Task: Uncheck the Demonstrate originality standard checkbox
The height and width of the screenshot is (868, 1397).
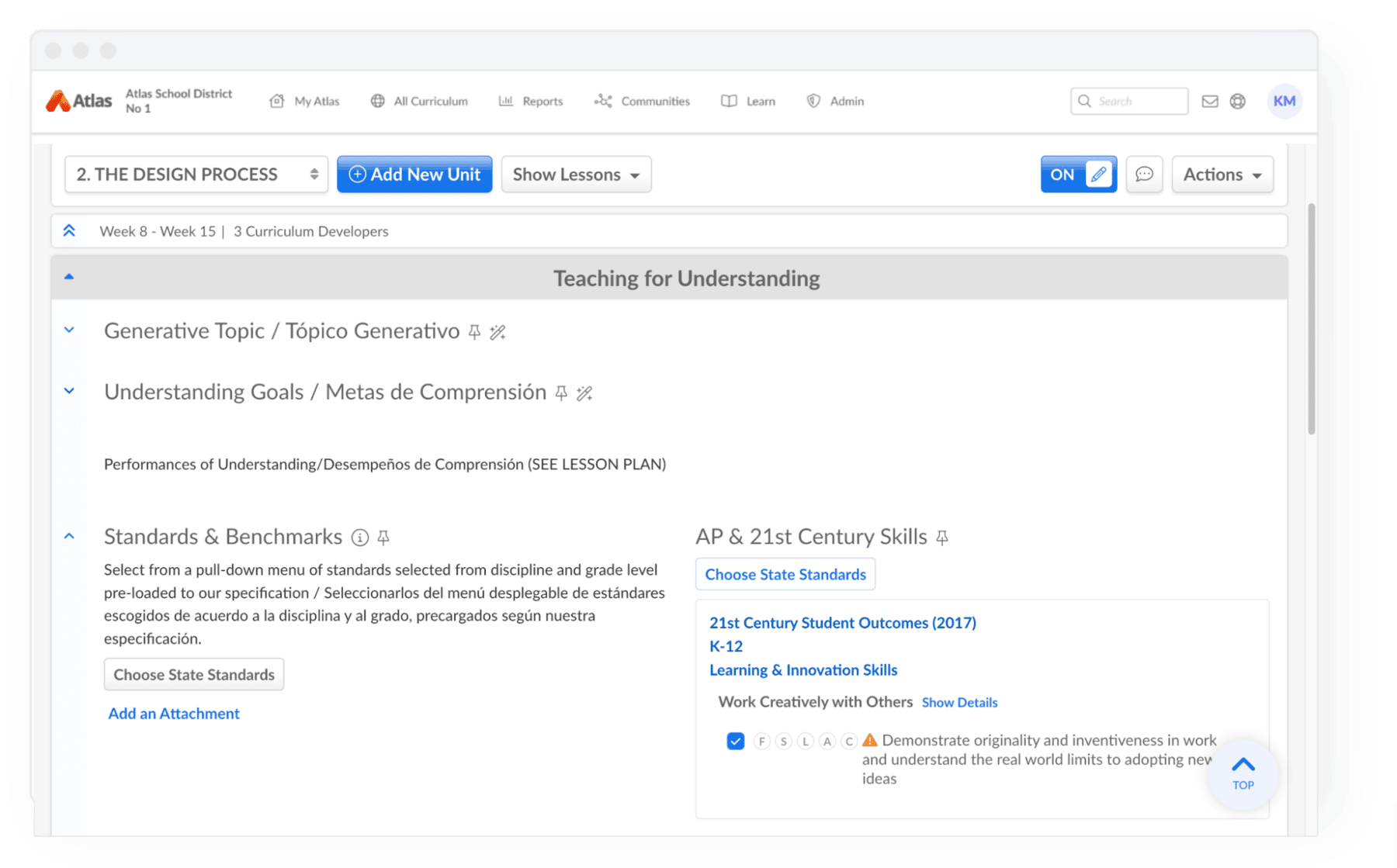Action: click(735, 742)
